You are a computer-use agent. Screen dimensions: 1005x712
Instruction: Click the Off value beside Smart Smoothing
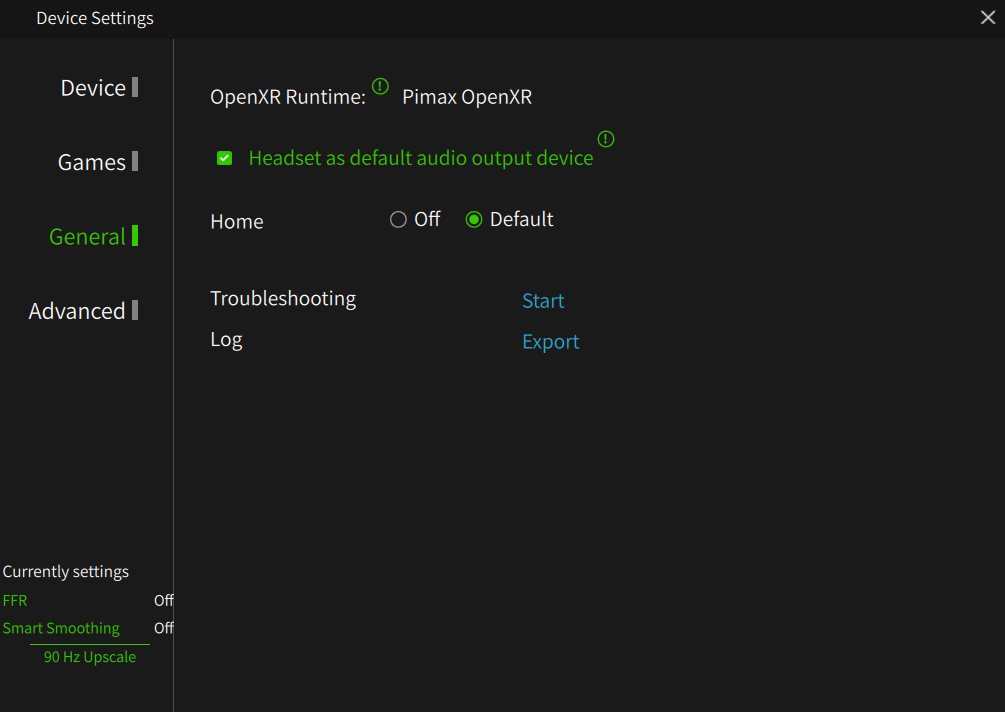163,628
